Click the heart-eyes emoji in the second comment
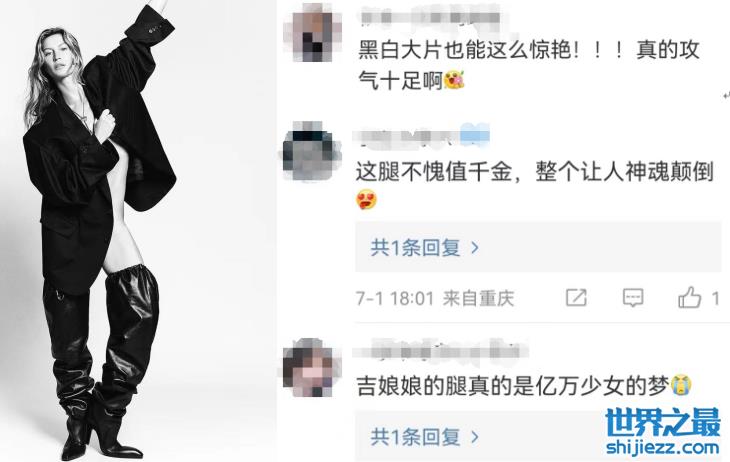The height and width of the screenshot is (462, 730). 366,200
